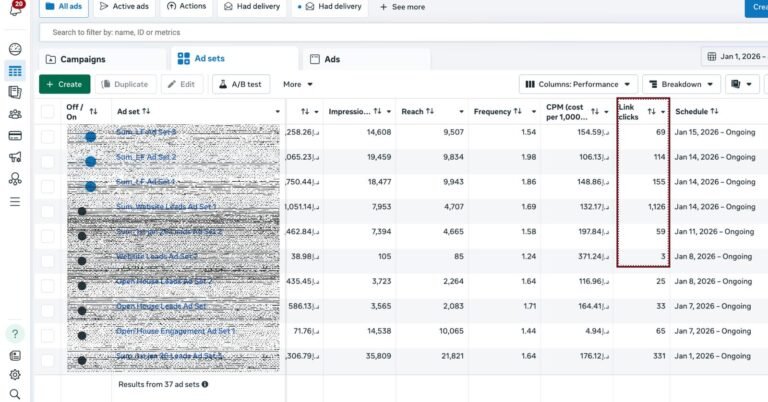Expand the More dropdown in the toolbar
This screenshot has width=768, height=402.
[298, 85]
